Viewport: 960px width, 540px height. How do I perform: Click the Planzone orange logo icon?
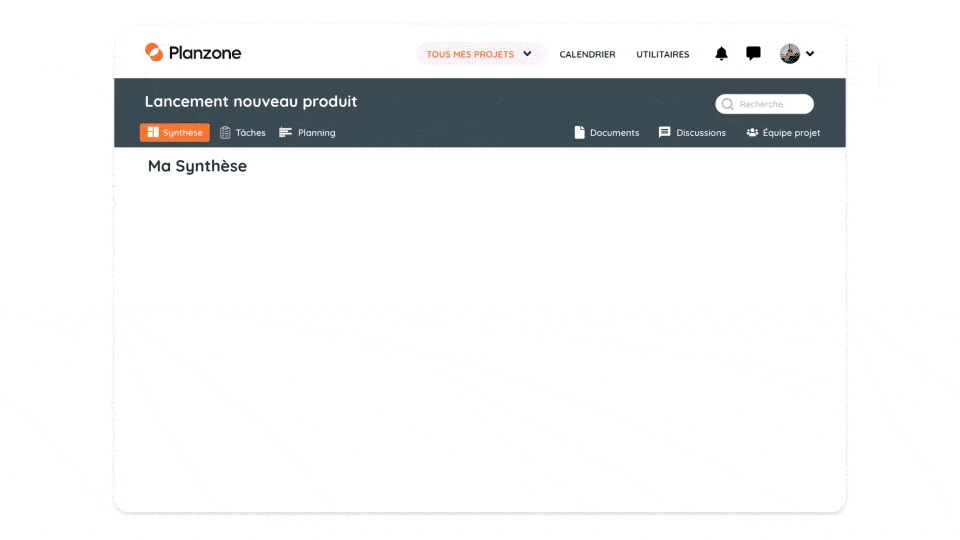click(154, 52)
